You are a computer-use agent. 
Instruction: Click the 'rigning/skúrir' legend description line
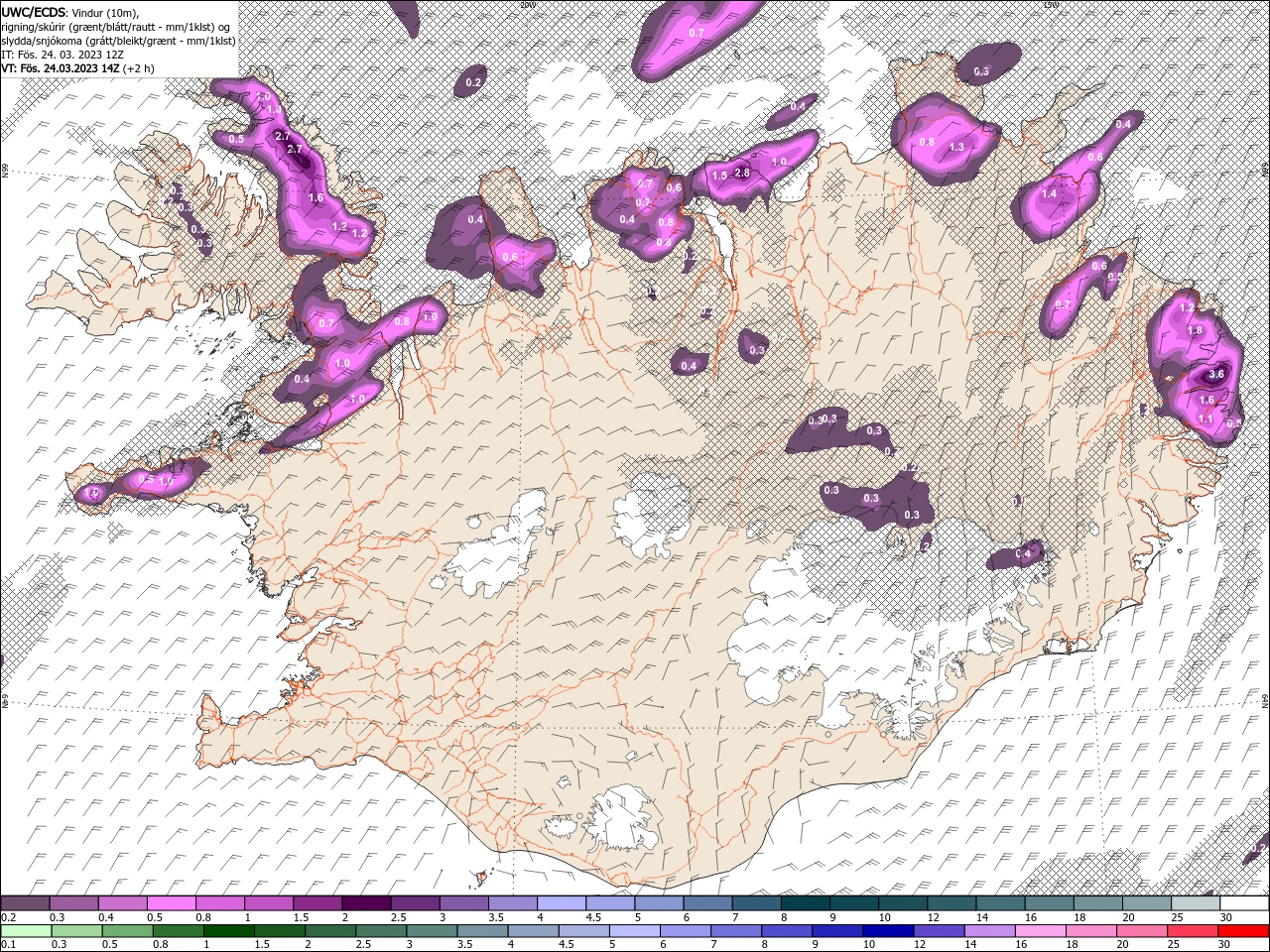117,26
